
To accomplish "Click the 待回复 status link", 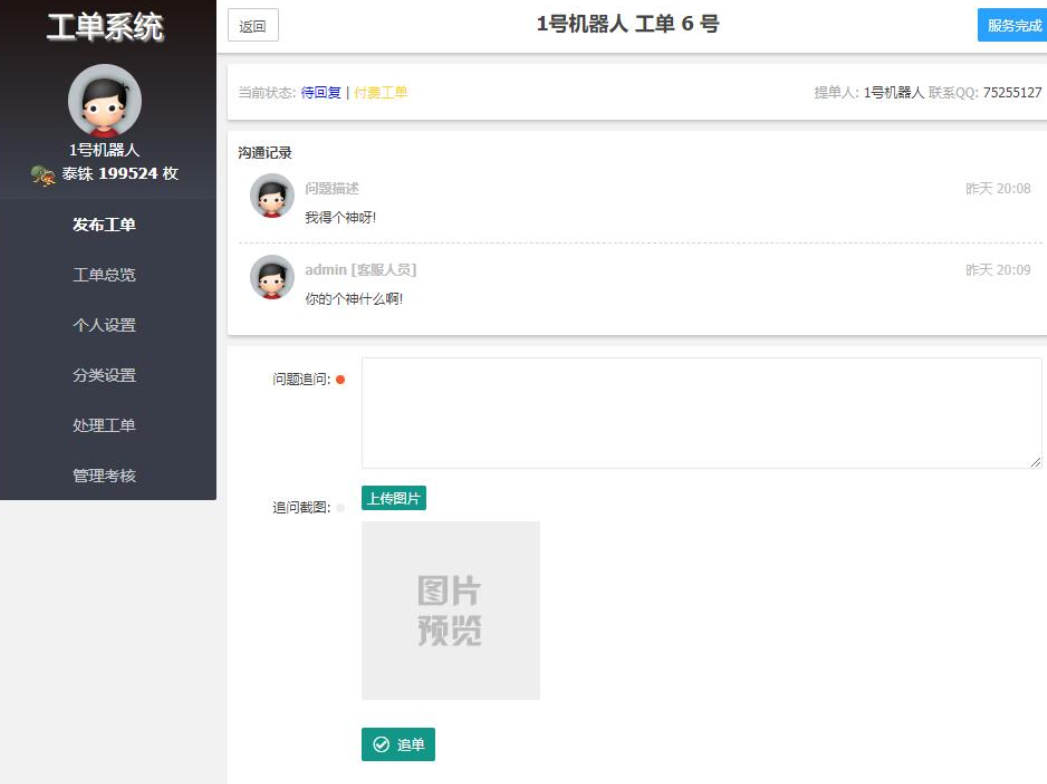I will tap(321, 93).
